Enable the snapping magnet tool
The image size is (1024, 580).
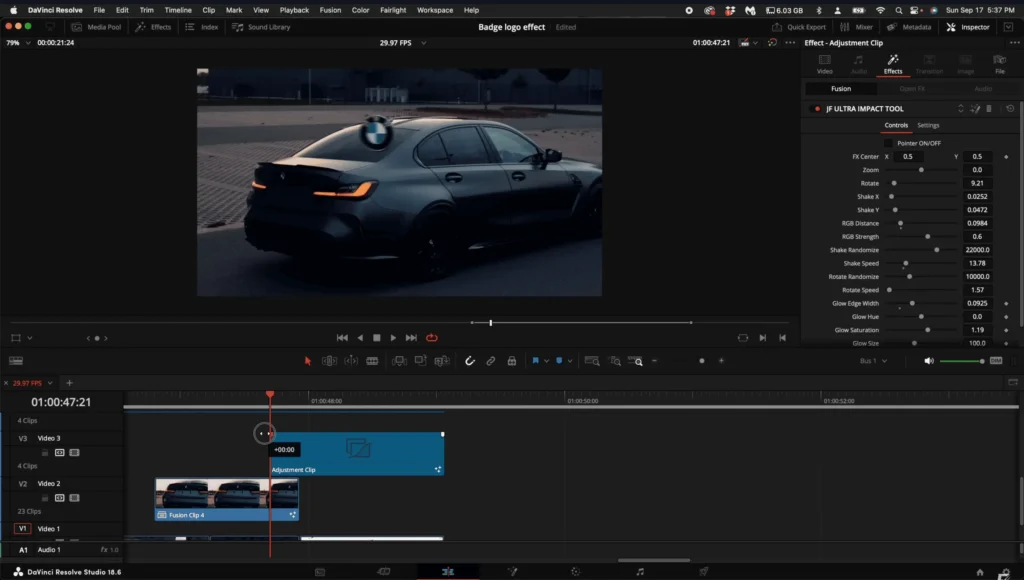pos(470,360)
